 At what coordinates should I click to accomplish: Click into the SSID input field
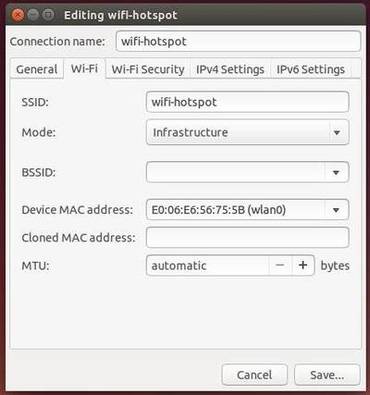[248, 102]
